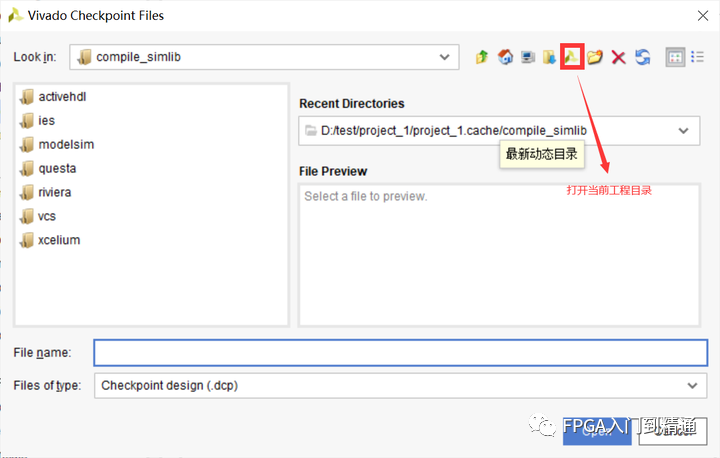Click the computer/desktop location icon
Screen dimensions: 720x458
pos(527,57)
